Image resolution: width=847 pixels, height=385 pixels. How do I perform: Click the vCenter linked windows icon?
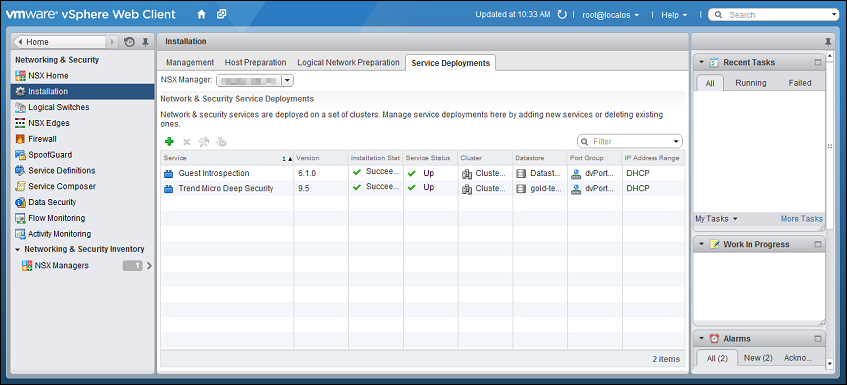point(221,15)
